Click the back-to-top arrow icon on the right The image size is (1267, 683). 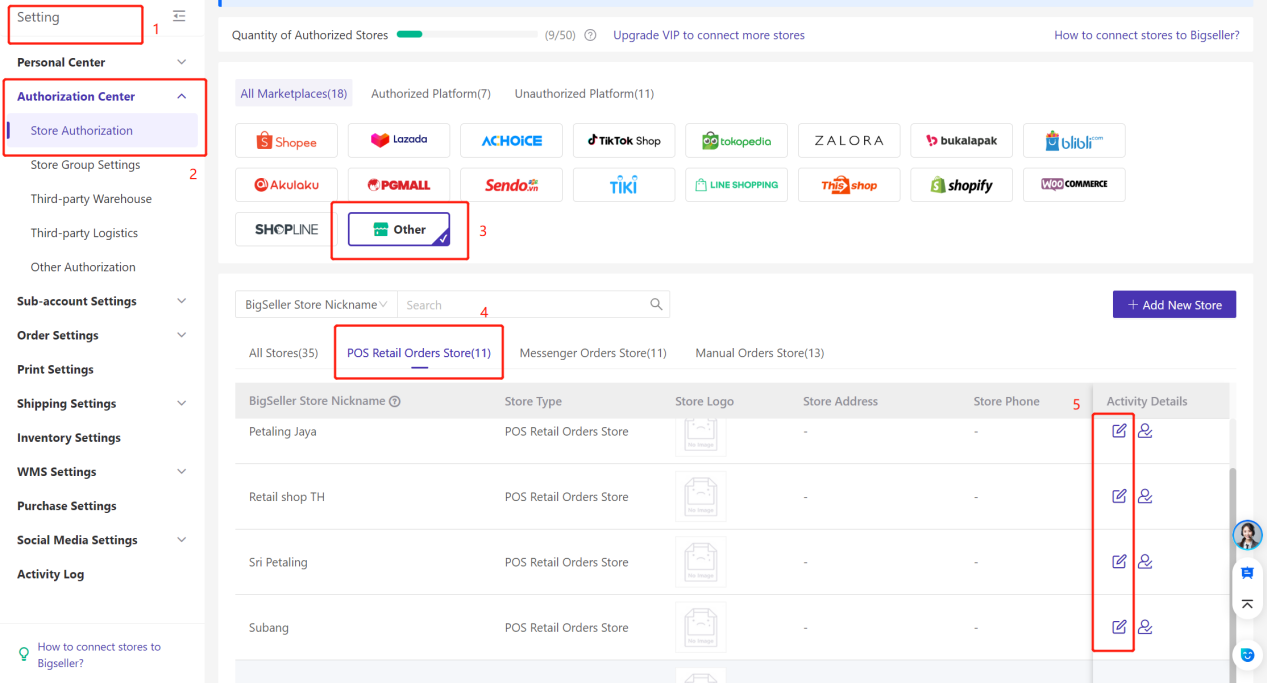[1247, 604]
